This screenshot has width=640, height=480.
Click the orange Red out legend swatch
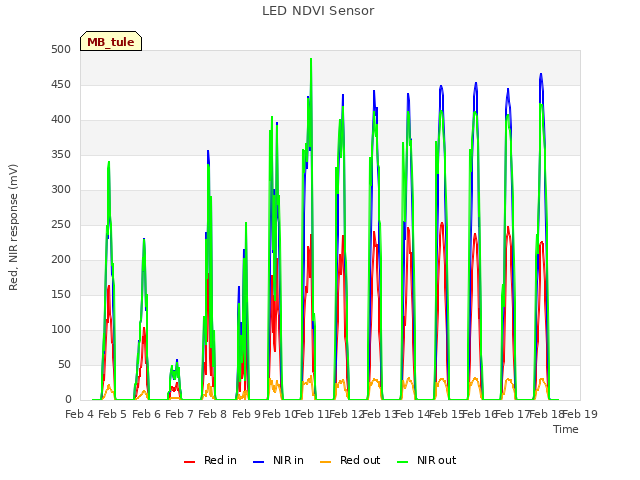click(x=326, y=462)
